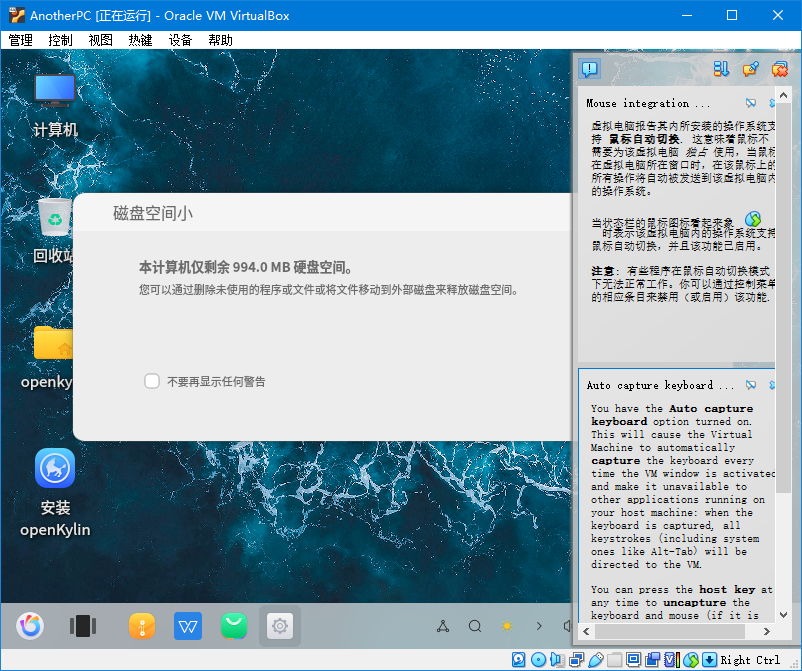Click the USB devices status icon
This screenshot has width=802, height=671.
pyautogui.click(x=596, y=660)
